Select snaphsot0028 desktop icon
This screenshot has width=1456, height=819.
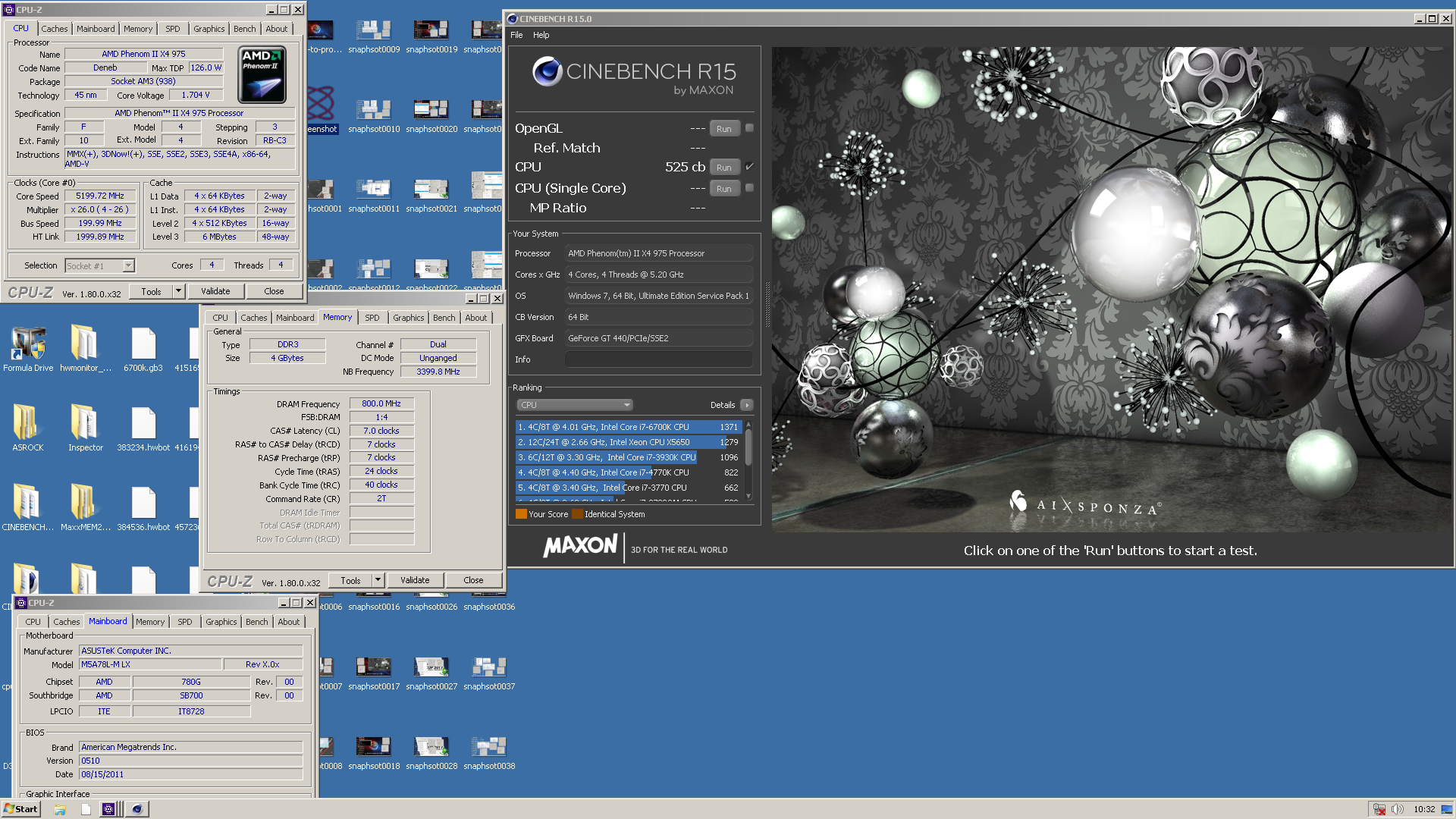coord(431,754)
